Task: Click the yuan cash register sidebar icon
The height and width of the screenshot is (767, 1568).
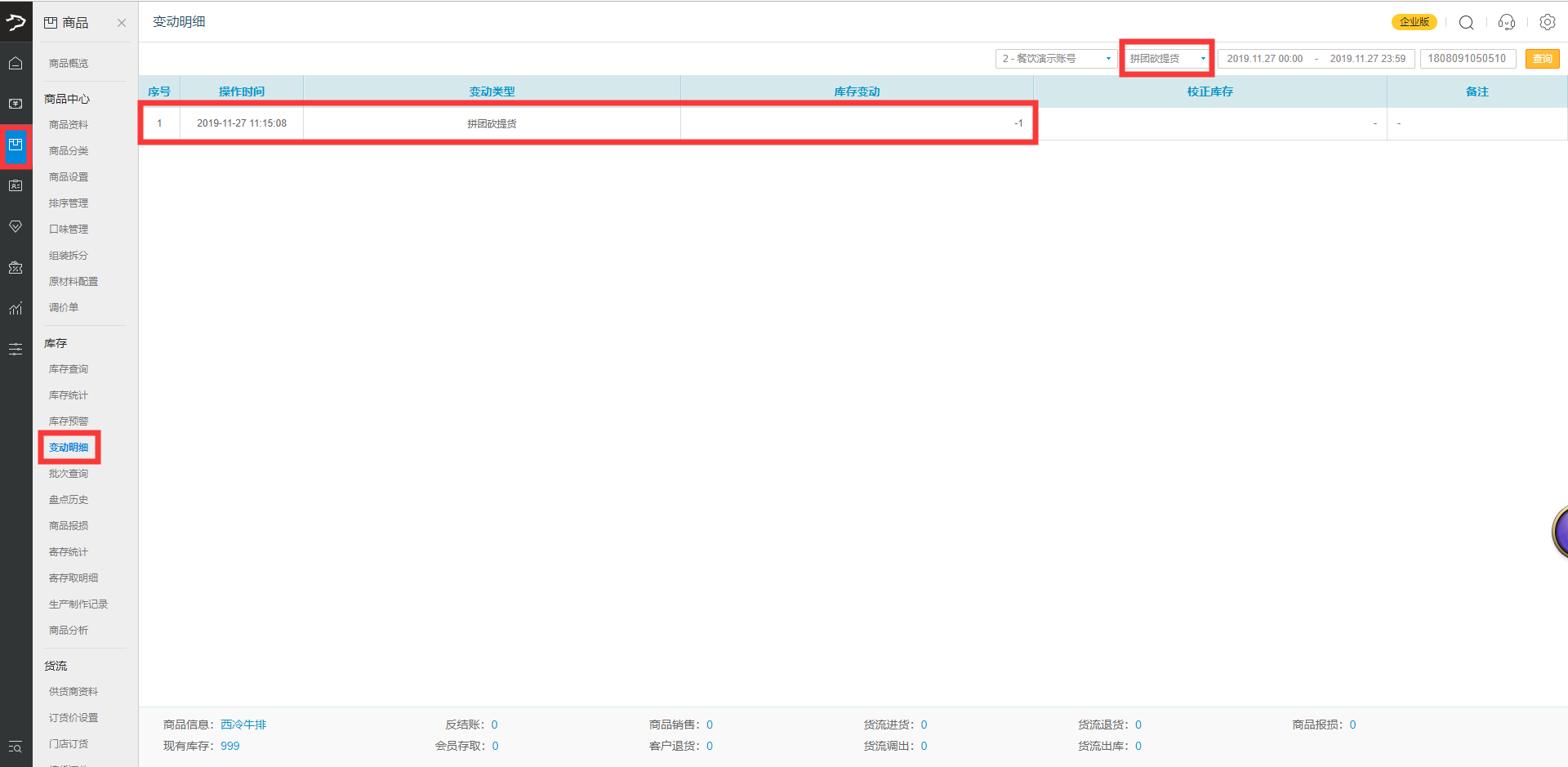Action: coord(16,104)
